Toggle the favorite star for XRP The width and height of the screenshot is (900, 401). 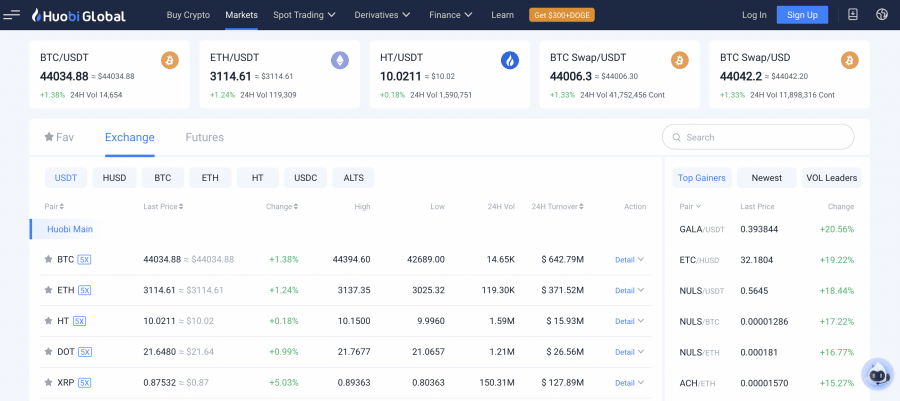(48, 383)
